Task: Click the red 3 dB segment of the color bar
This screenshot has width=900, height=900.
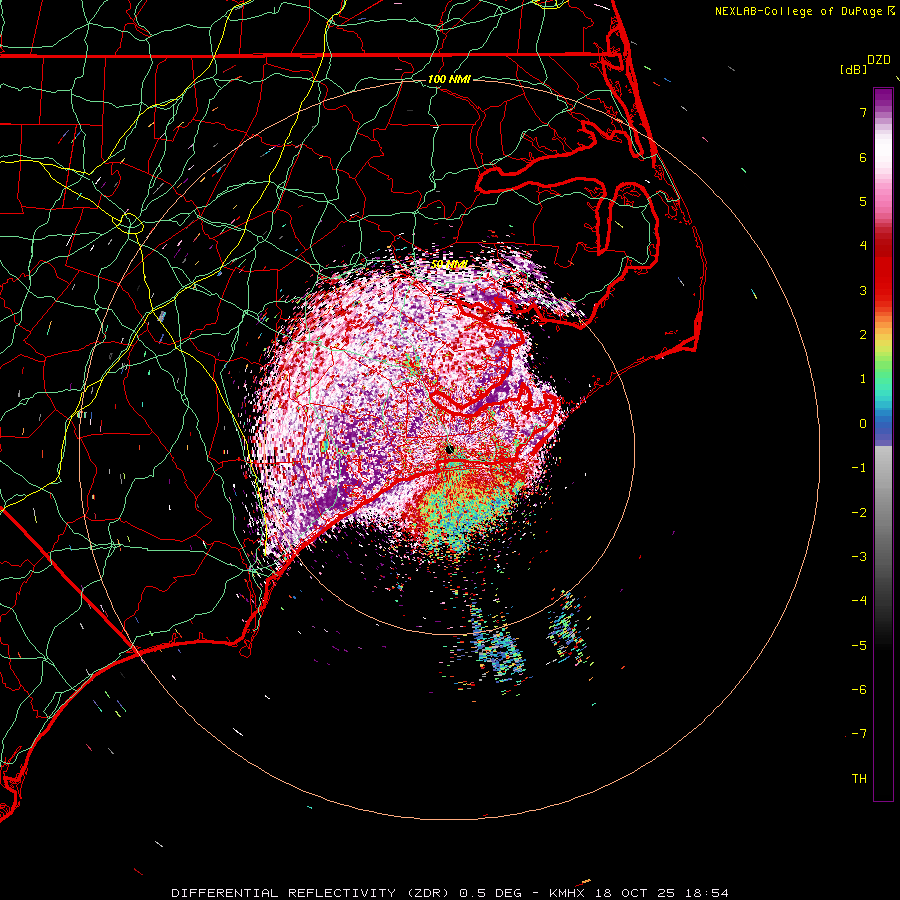Action: point(883,287)
